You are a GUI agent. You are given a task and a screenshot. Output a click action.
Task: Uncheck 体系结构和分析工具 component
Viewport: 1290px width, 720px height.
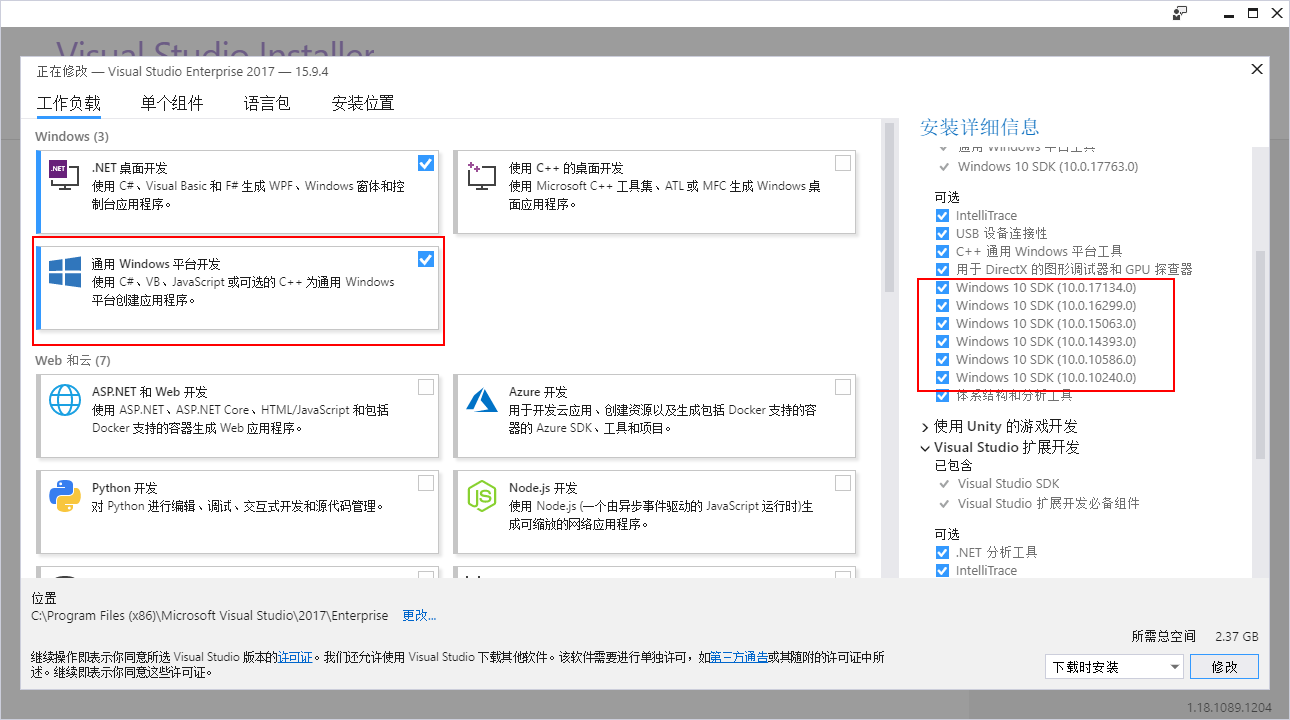pyautogui.click(x=942, y=395)
